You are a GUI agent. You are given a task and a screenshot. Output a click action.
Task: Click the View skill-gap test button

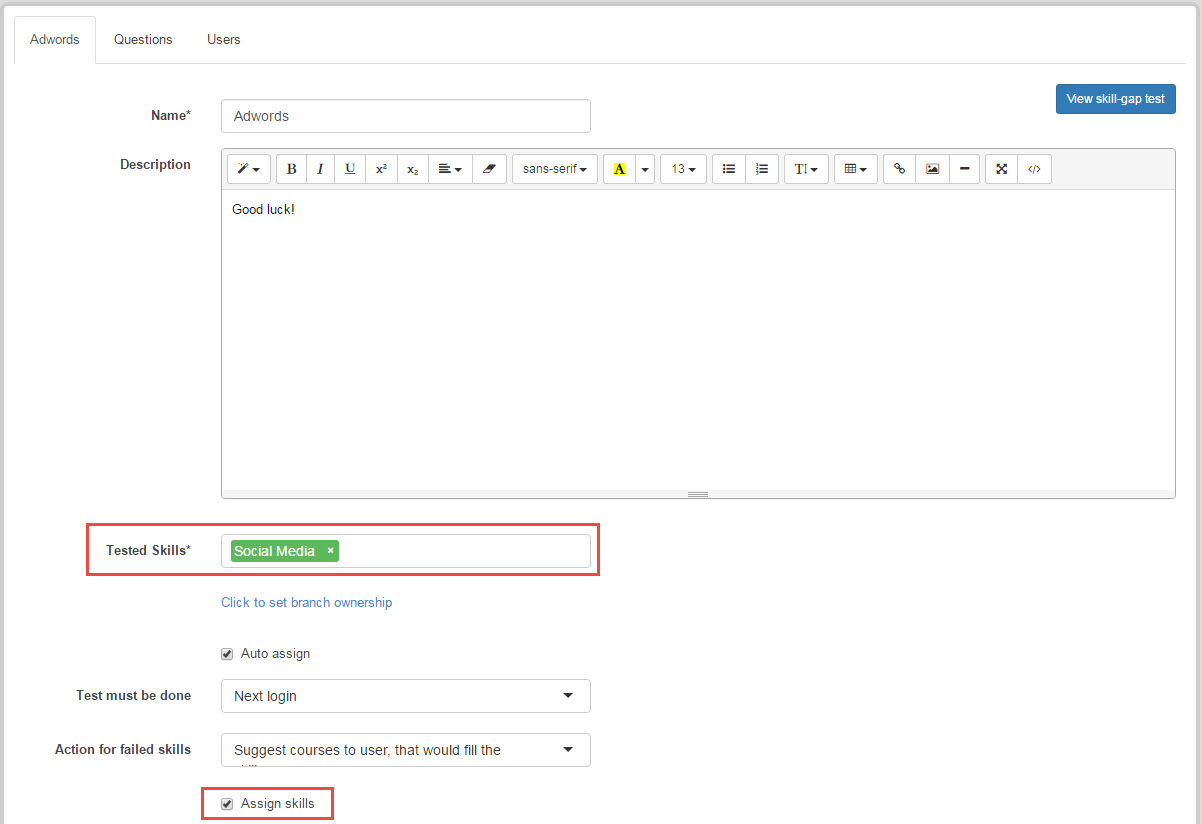[1116, 99]
